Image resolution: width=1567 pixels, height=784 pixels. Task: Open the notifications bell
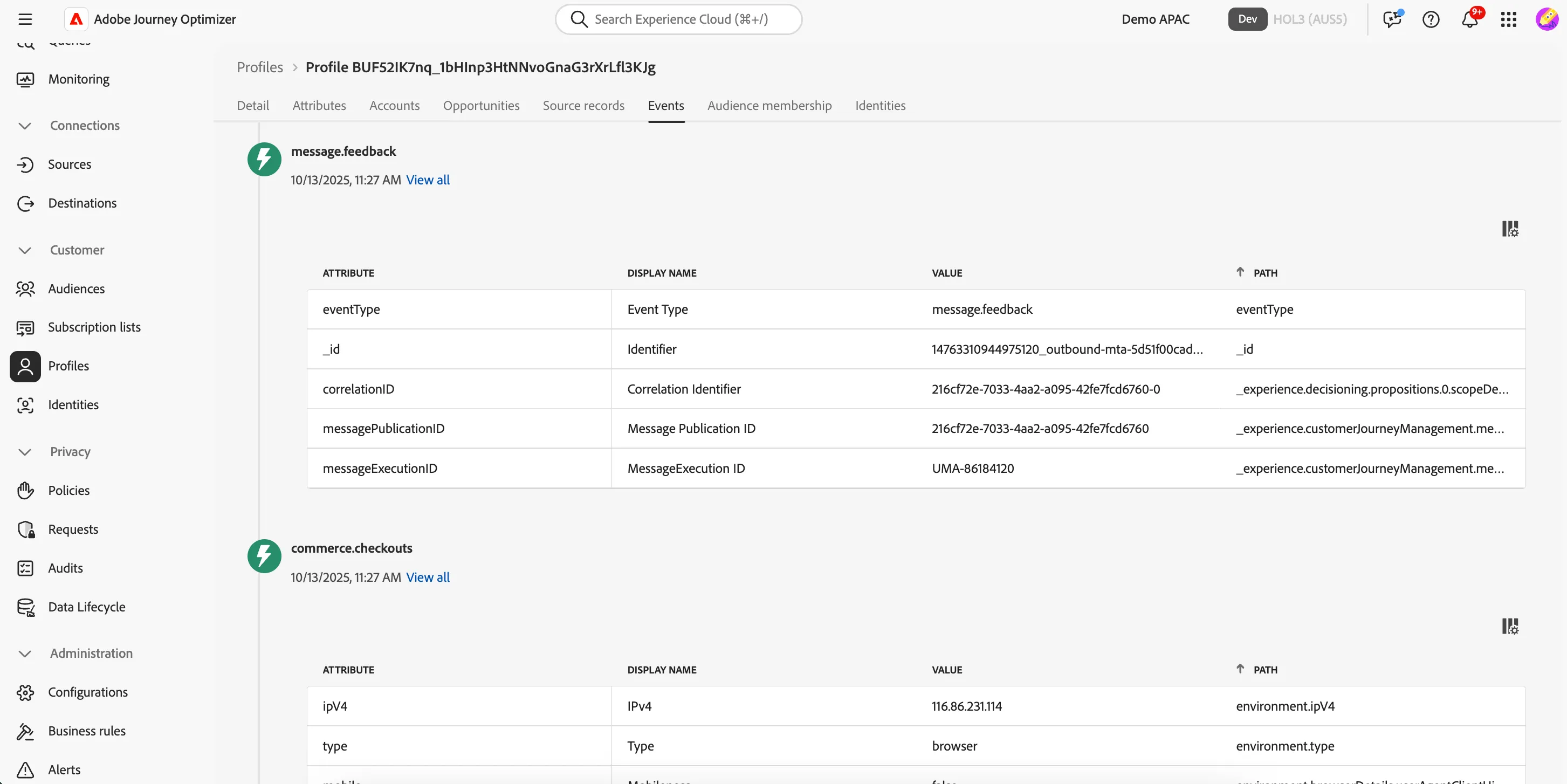(1470, 19)
